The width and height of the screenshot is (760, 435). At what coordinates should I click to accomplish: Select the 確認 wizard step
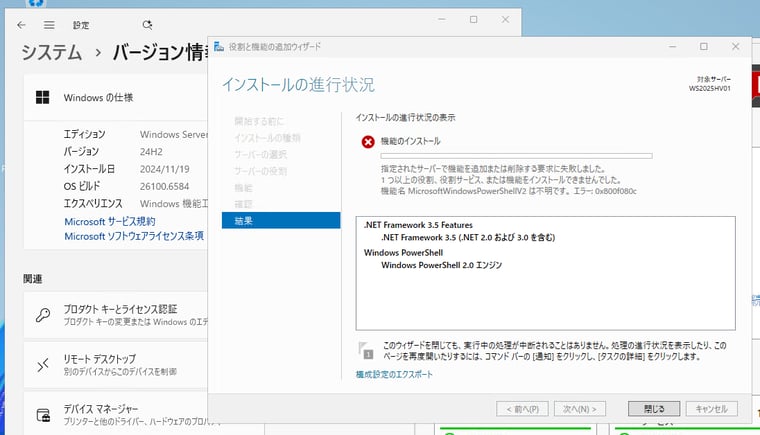243,204
